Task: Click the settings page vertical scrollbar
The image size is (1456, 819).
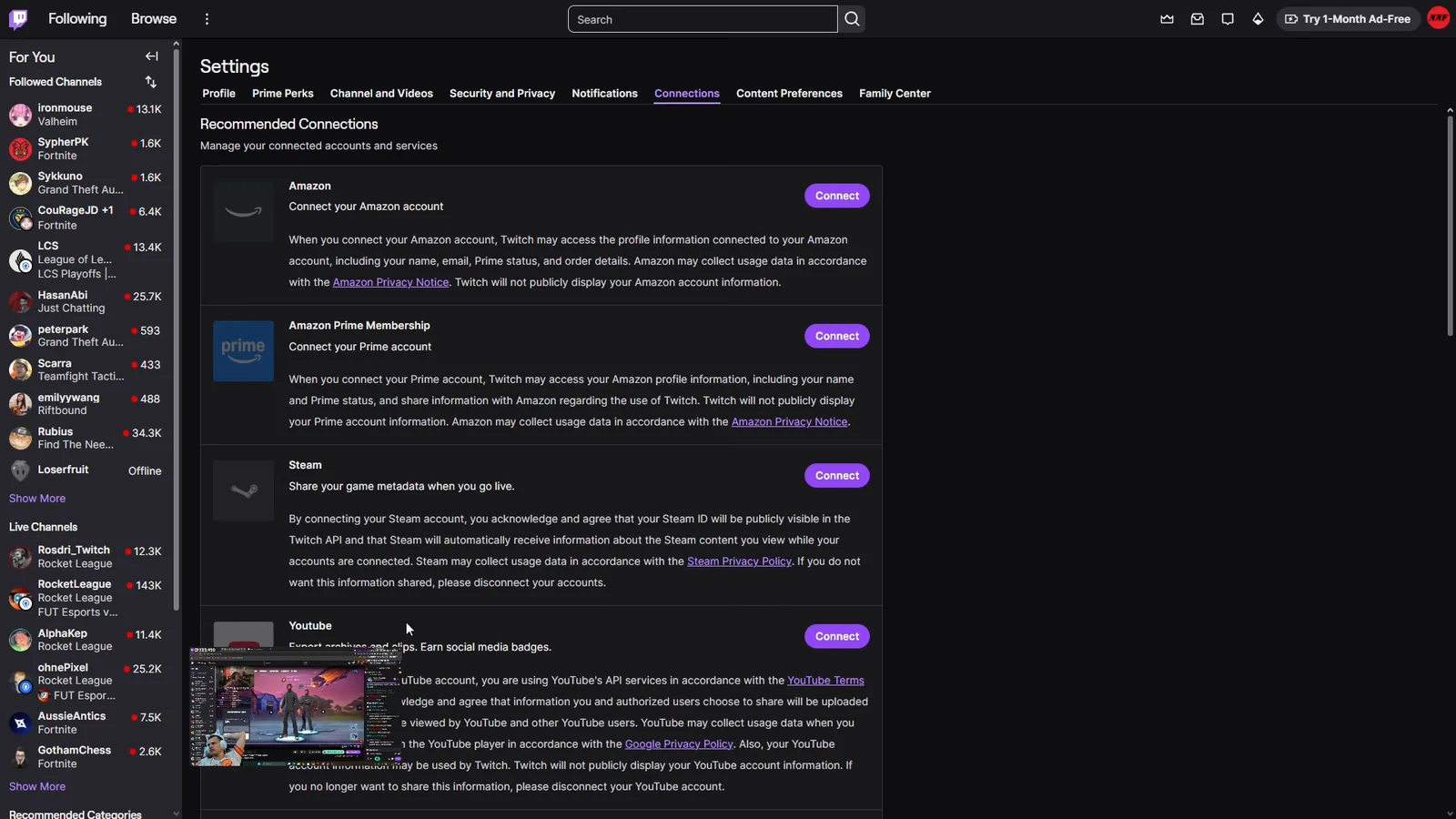Action: 1450,226
